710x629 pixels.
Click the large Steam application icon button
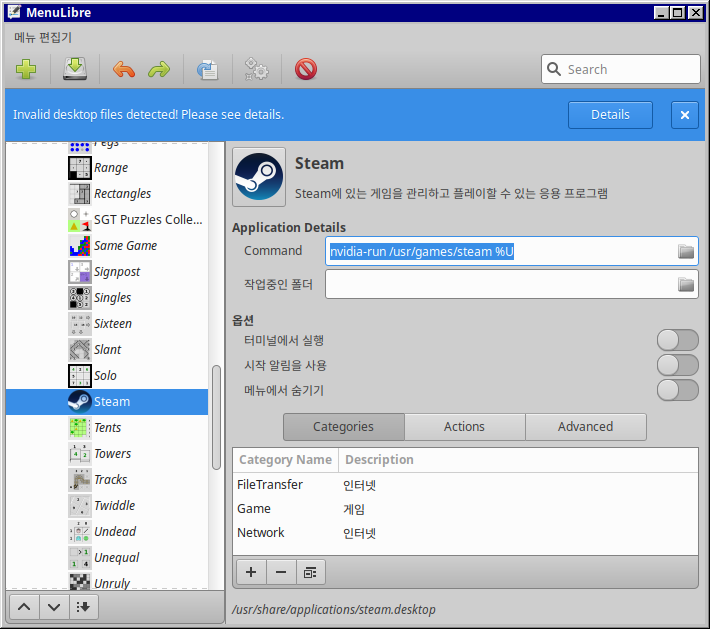(259, 177)
